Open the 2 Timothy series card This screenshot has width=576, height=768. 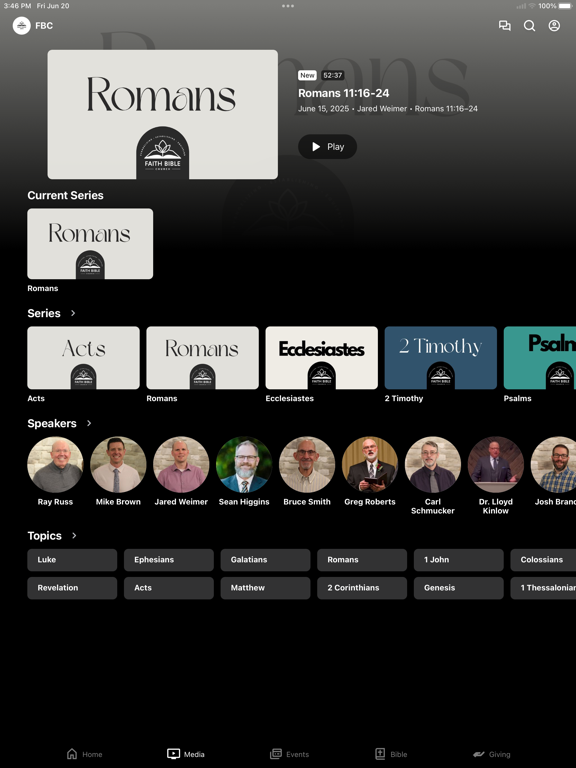tap(440, 358)
